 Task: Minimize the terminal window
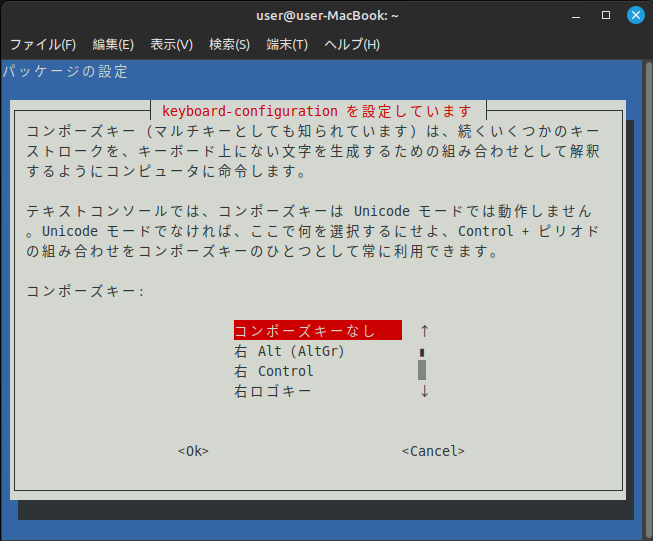tap(576, 16)
